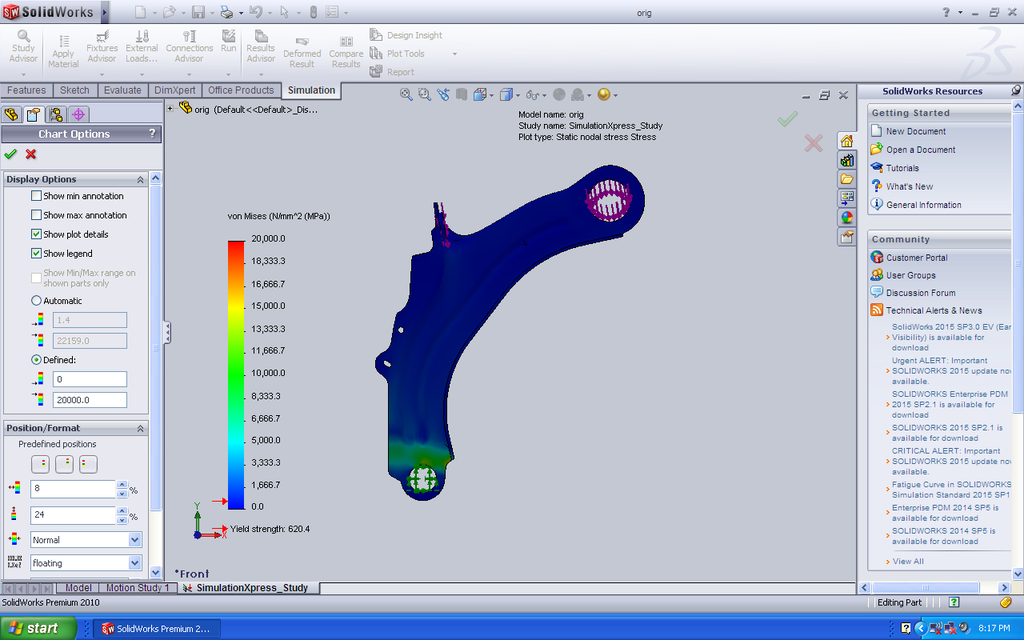1024x640 pixels.
Task: Open the Compare Results tool
Action: (x=345, y=52)
